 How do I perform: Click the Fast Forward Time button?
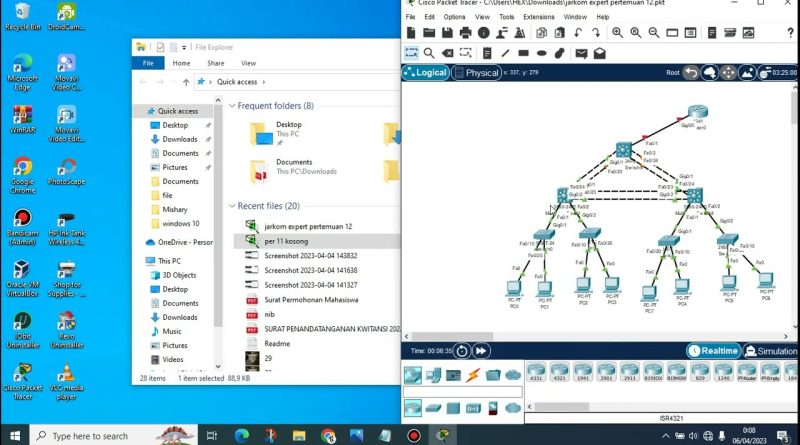coord(481,351)
